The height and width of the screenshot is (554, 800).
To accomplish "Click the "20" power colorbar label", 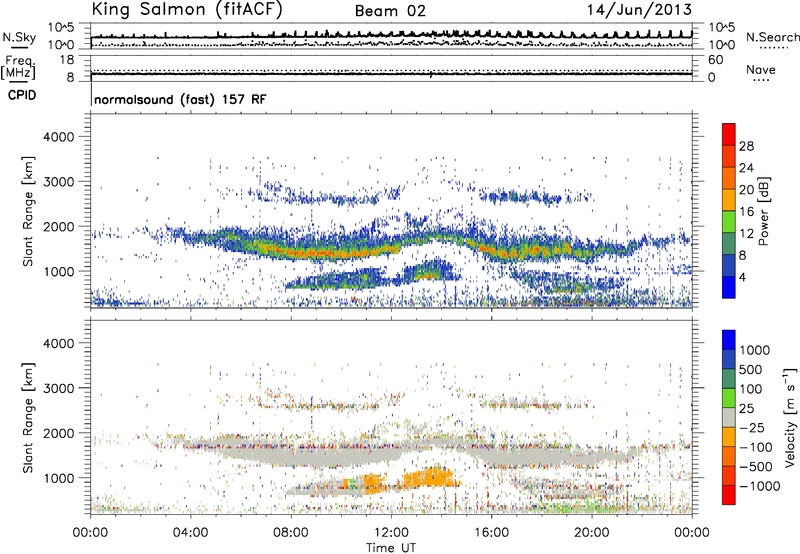I will point(746,190).
